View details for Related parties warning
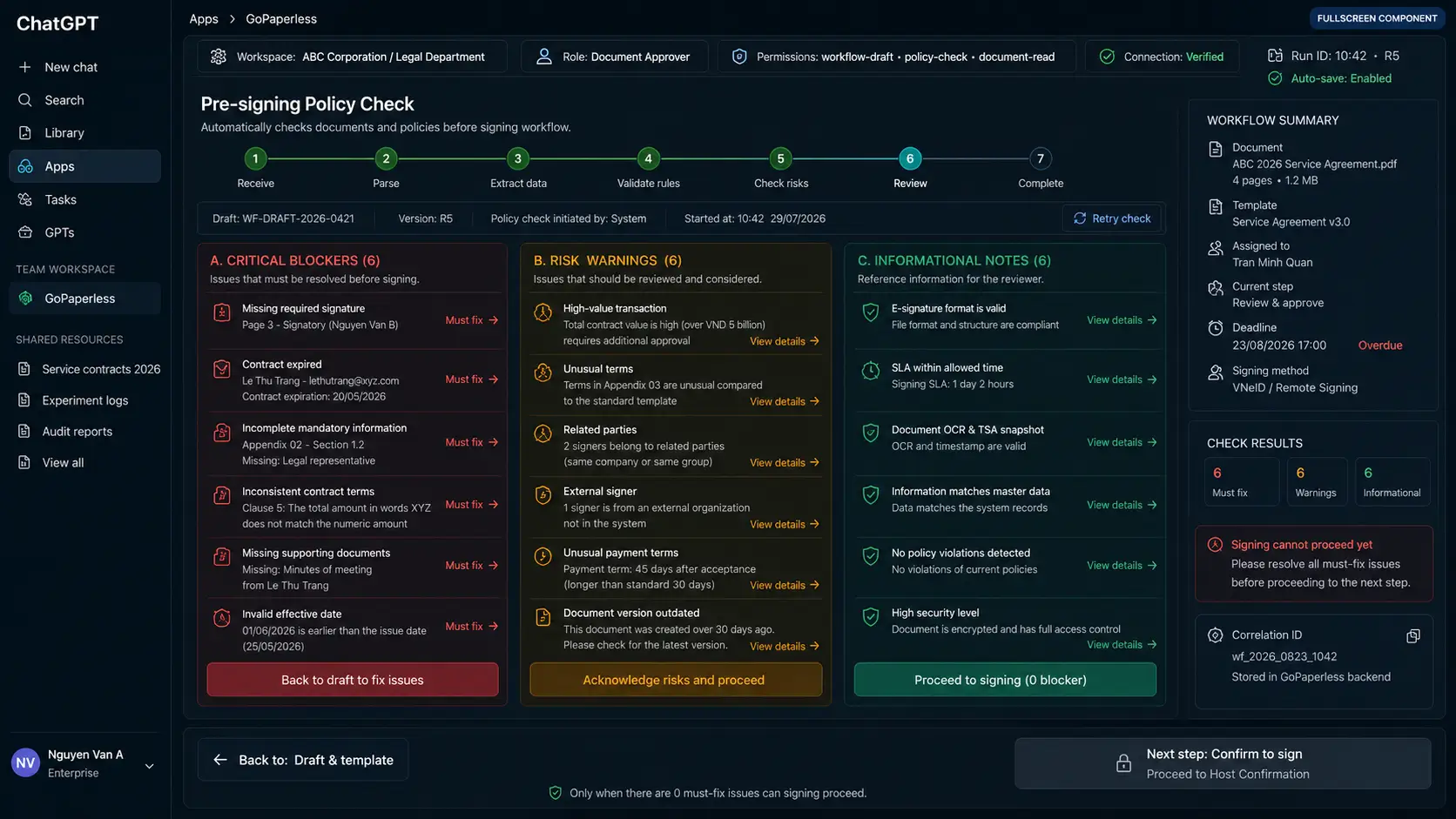The height and width of the screenshot is (819, 1456). tap(785, 462)
